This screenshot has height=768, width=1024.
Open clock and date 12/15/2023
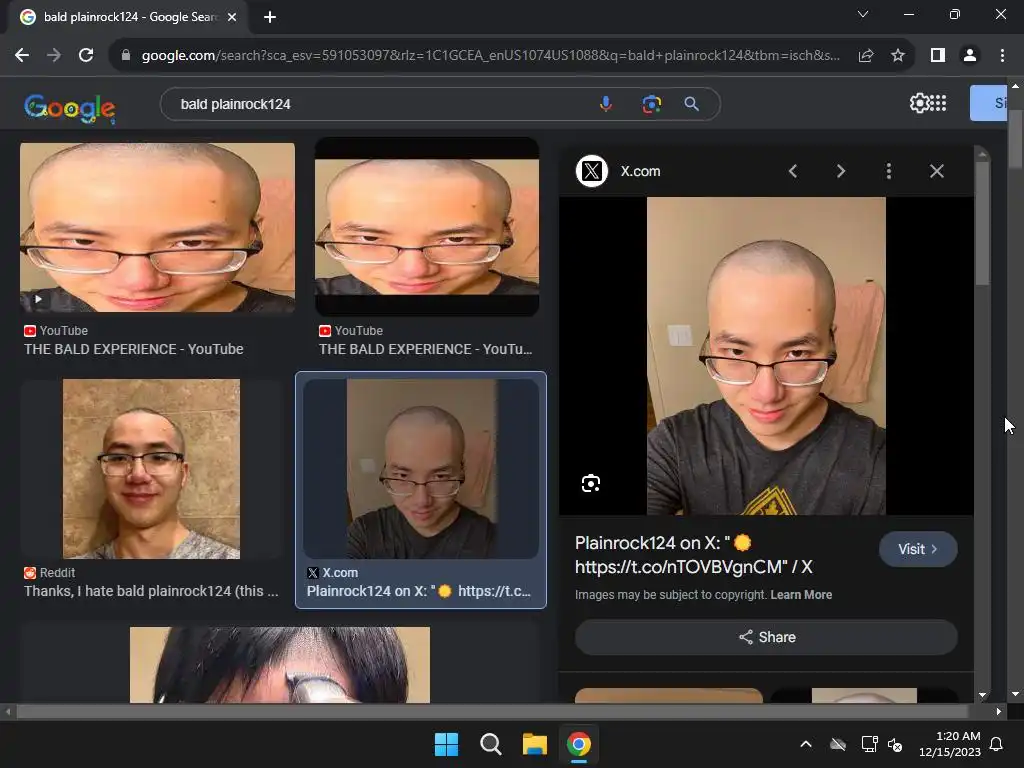[950, 744]
